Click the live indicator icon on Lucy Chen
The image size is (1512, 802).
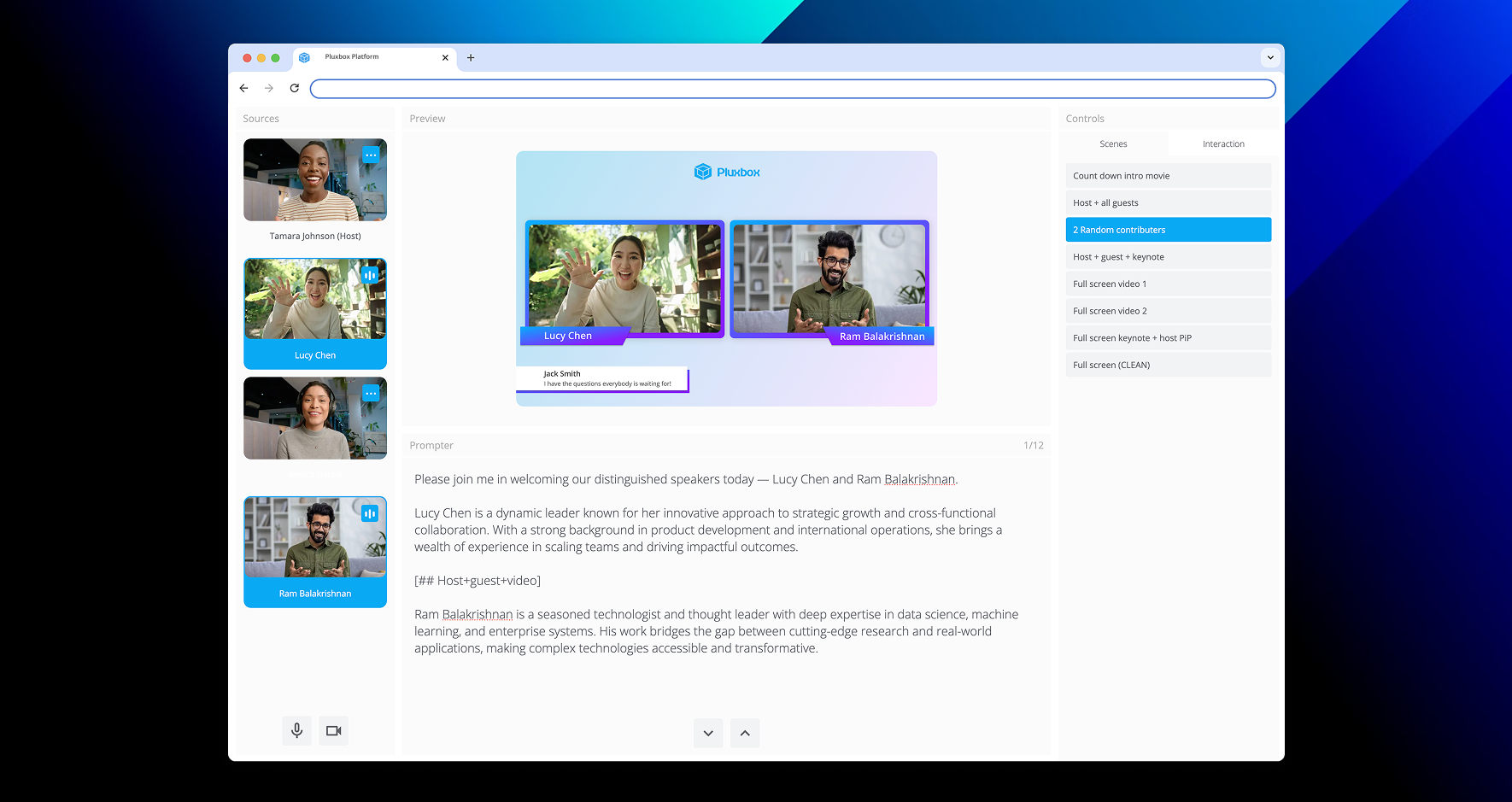(x=370, y=275)
